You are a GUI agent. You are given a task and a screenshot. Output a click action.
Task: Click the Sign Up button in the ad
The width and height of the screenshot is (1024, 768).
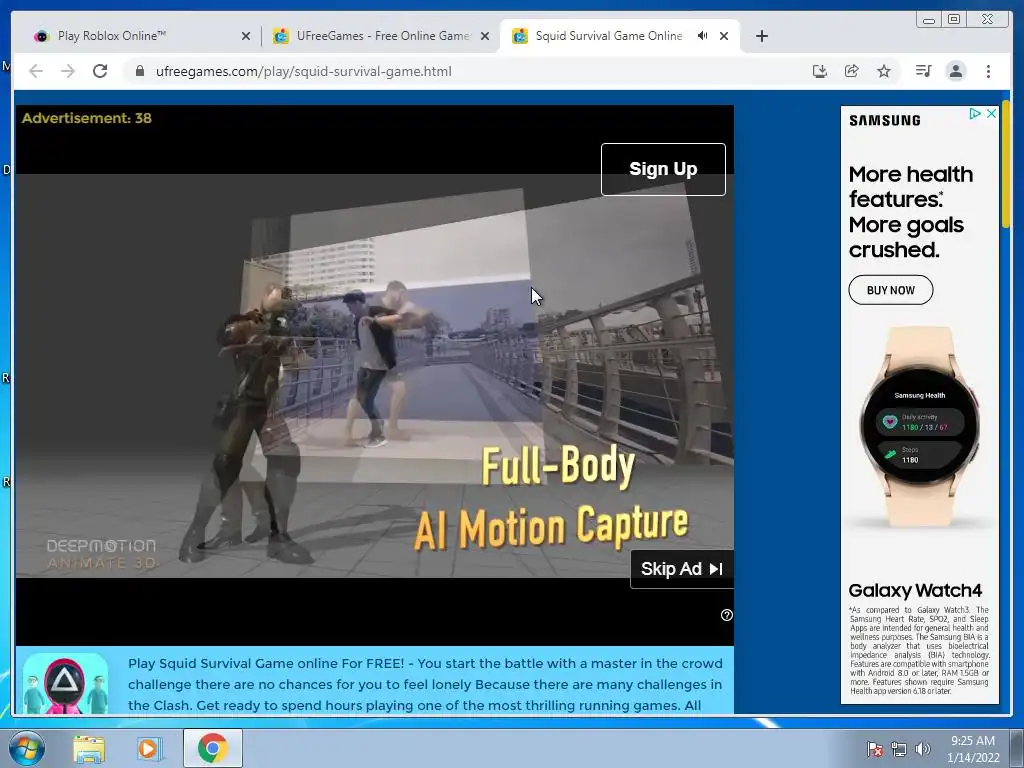coord(663,169)
